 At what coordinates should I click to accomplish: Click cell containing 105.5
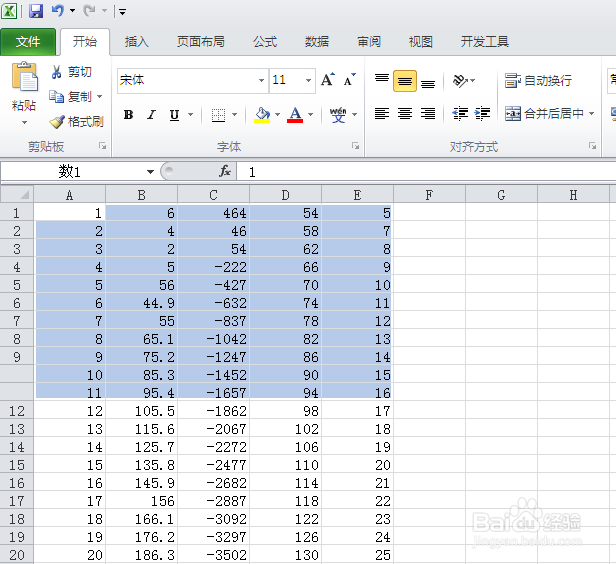pos(141,411)
